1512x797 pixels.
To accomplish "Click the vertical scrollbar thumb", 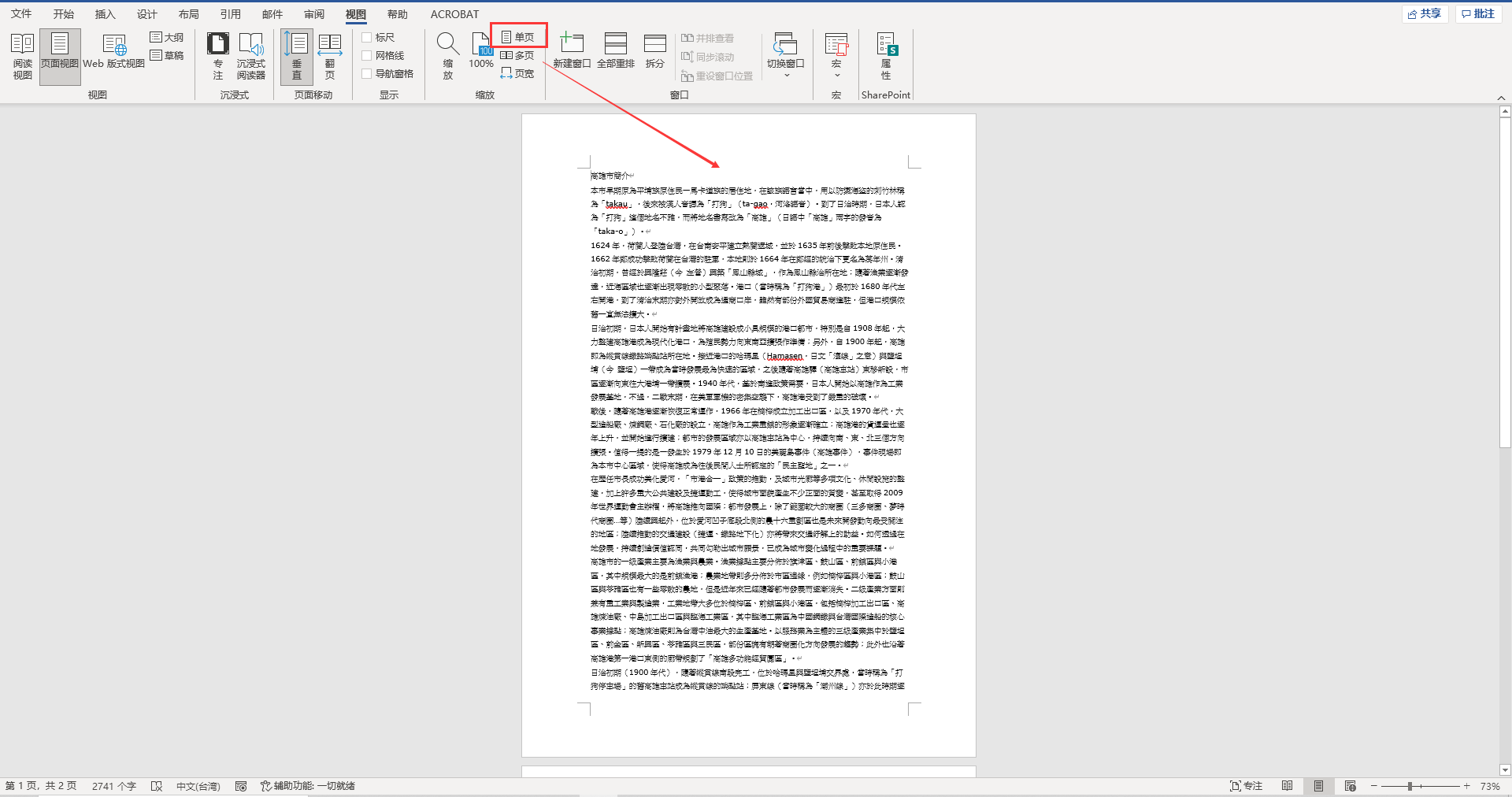I will (x=1505, y=282).
